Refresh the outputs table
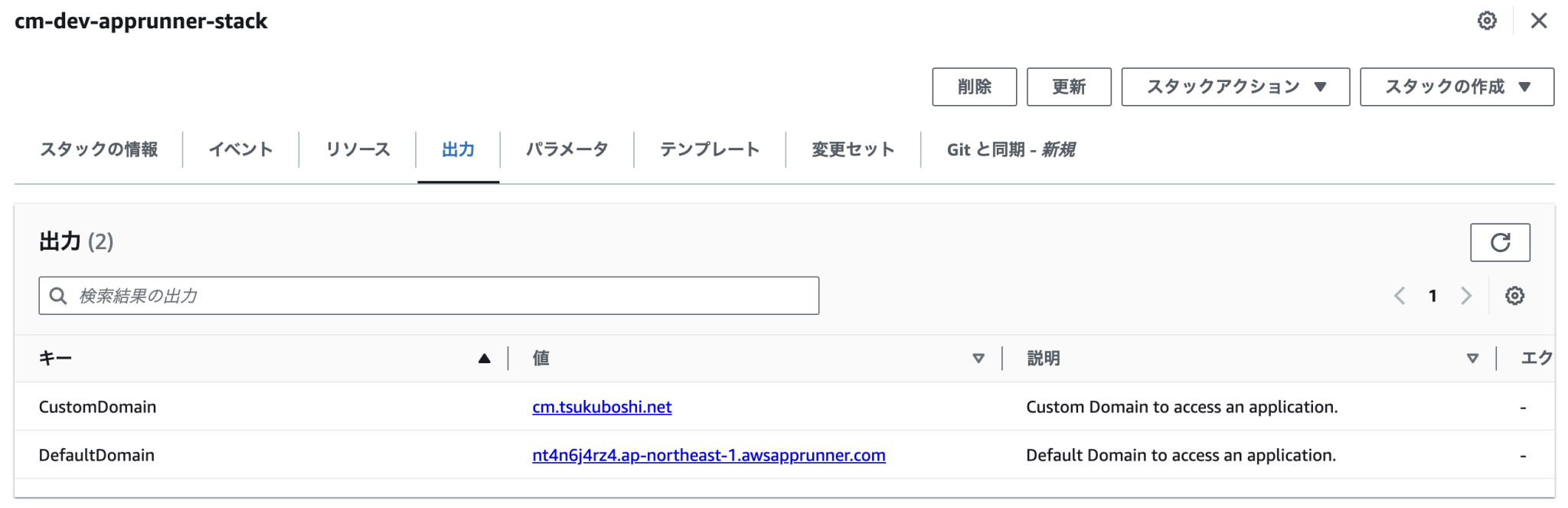The height and width of the screenshot is (508, 1568). (1500, 242)
